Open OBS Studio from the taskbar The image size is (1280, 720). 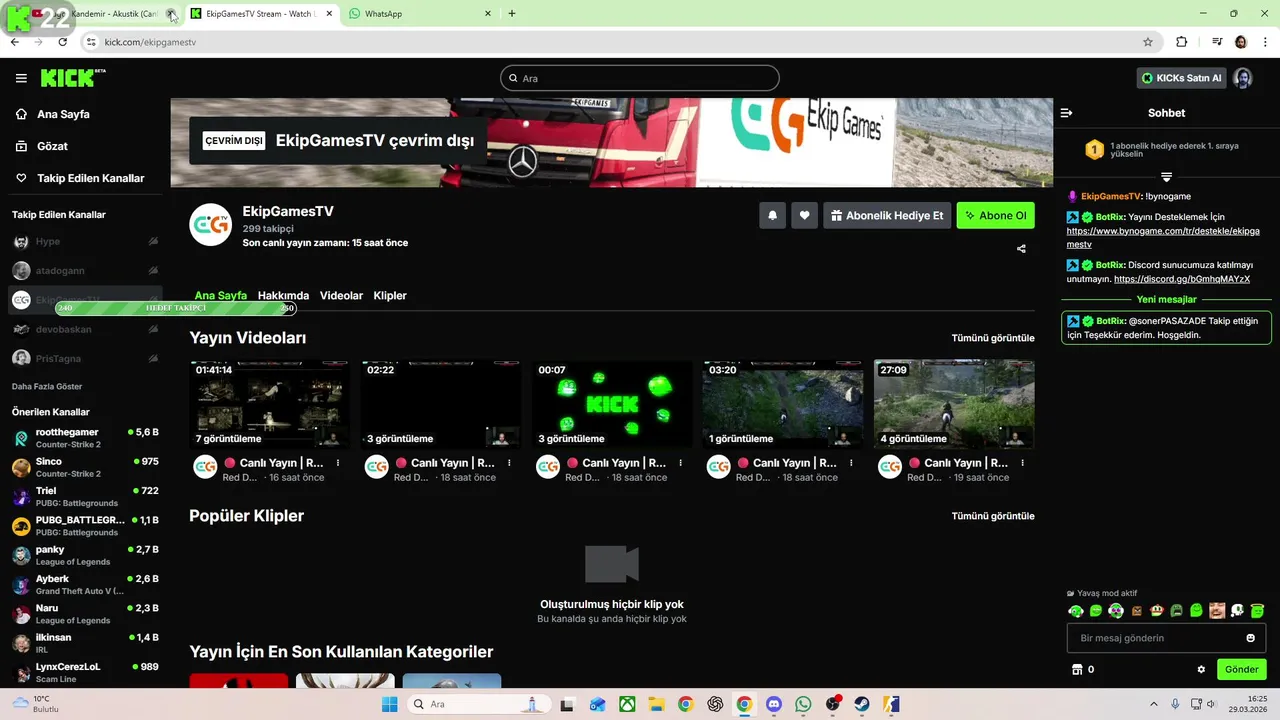click(x=832, y=704)
